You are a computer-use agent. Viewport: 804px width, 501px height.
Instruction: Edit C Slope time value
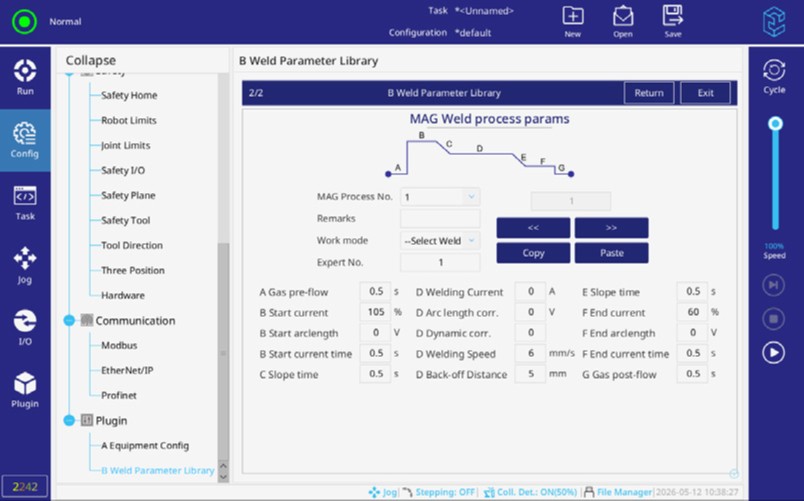375,374
